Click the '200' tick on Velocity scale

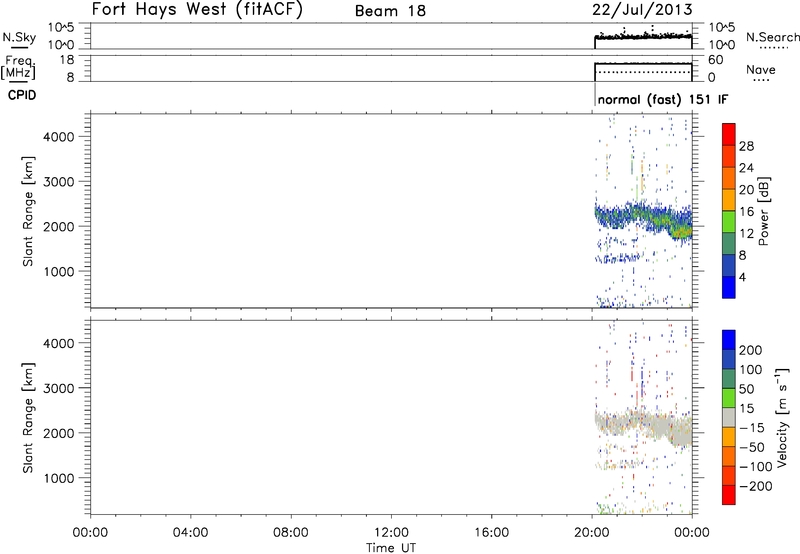pyautogui.click(x=751, y=350)
